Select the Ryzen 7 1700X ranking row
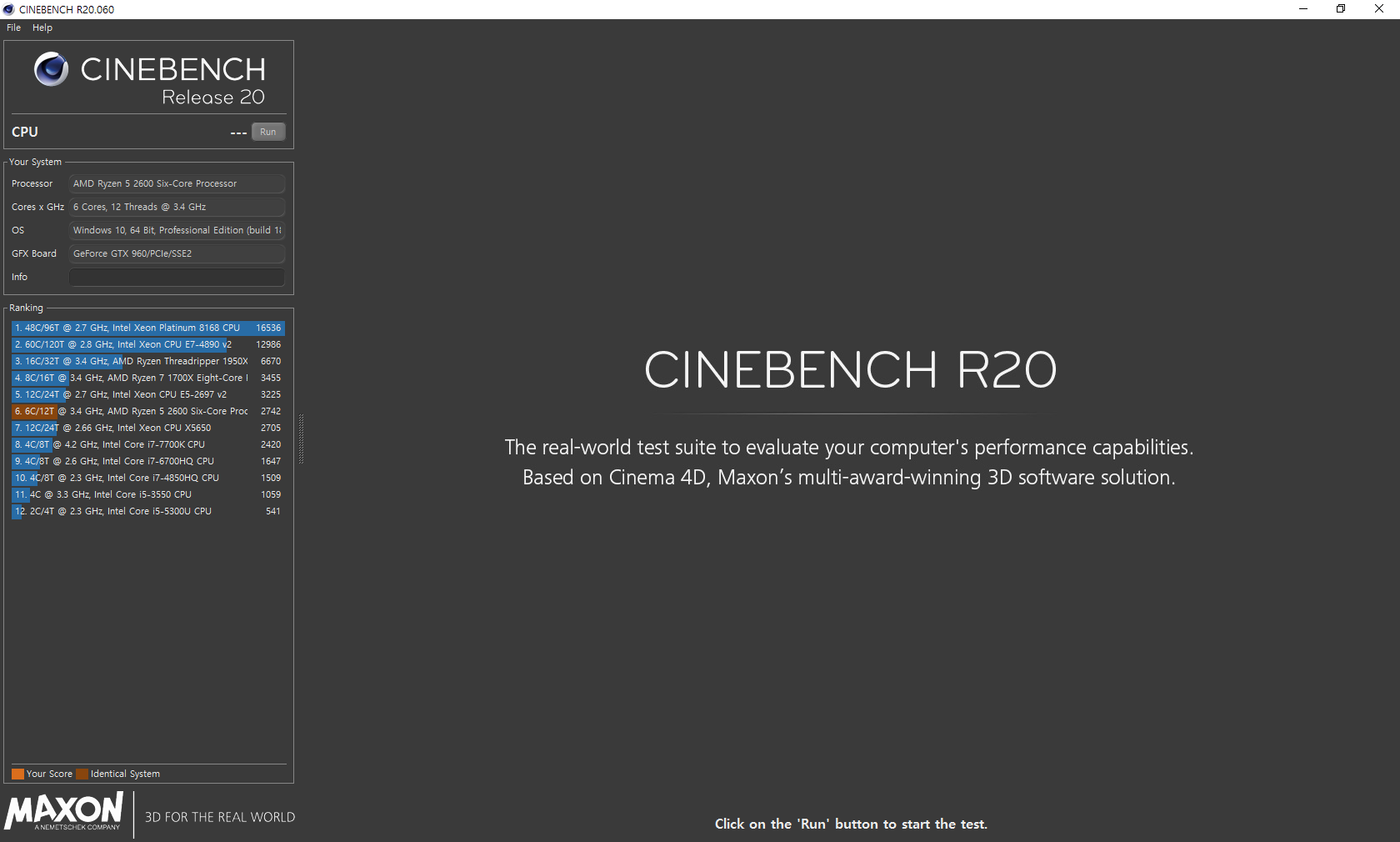 coord(148,378)
